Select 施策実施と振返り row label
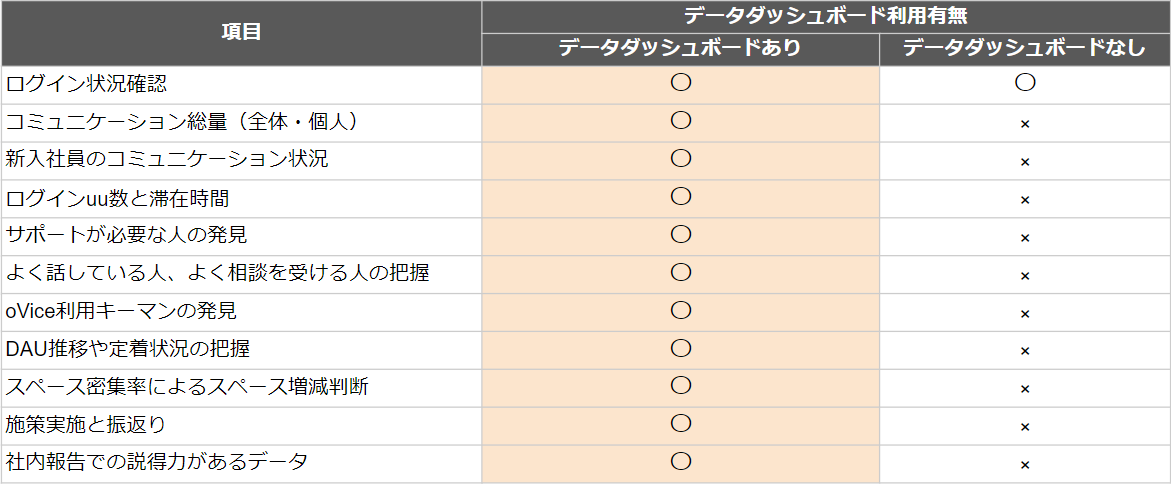Viewport: 1171px width, 485px height. [x=85, y=425]
